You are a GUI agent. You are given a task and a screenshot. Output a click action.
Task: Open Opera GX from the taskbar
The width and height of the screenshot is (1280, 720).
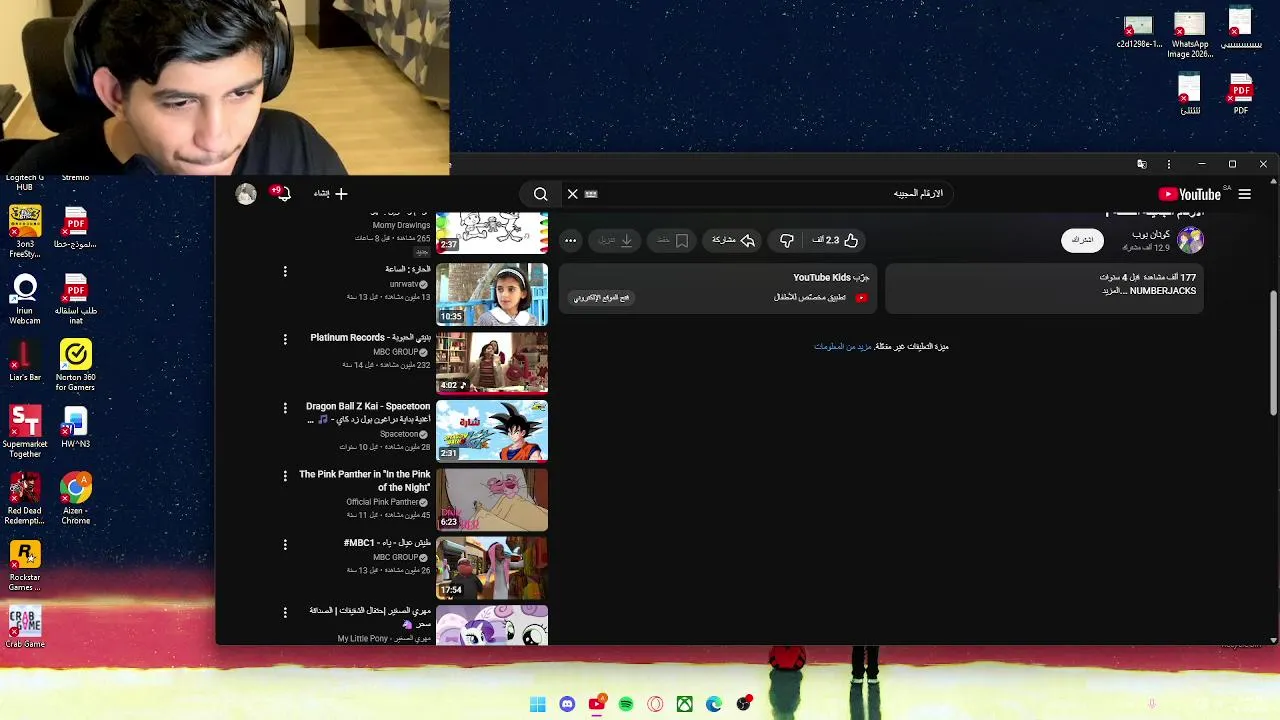pyautogui.click(x=655, y=704)
